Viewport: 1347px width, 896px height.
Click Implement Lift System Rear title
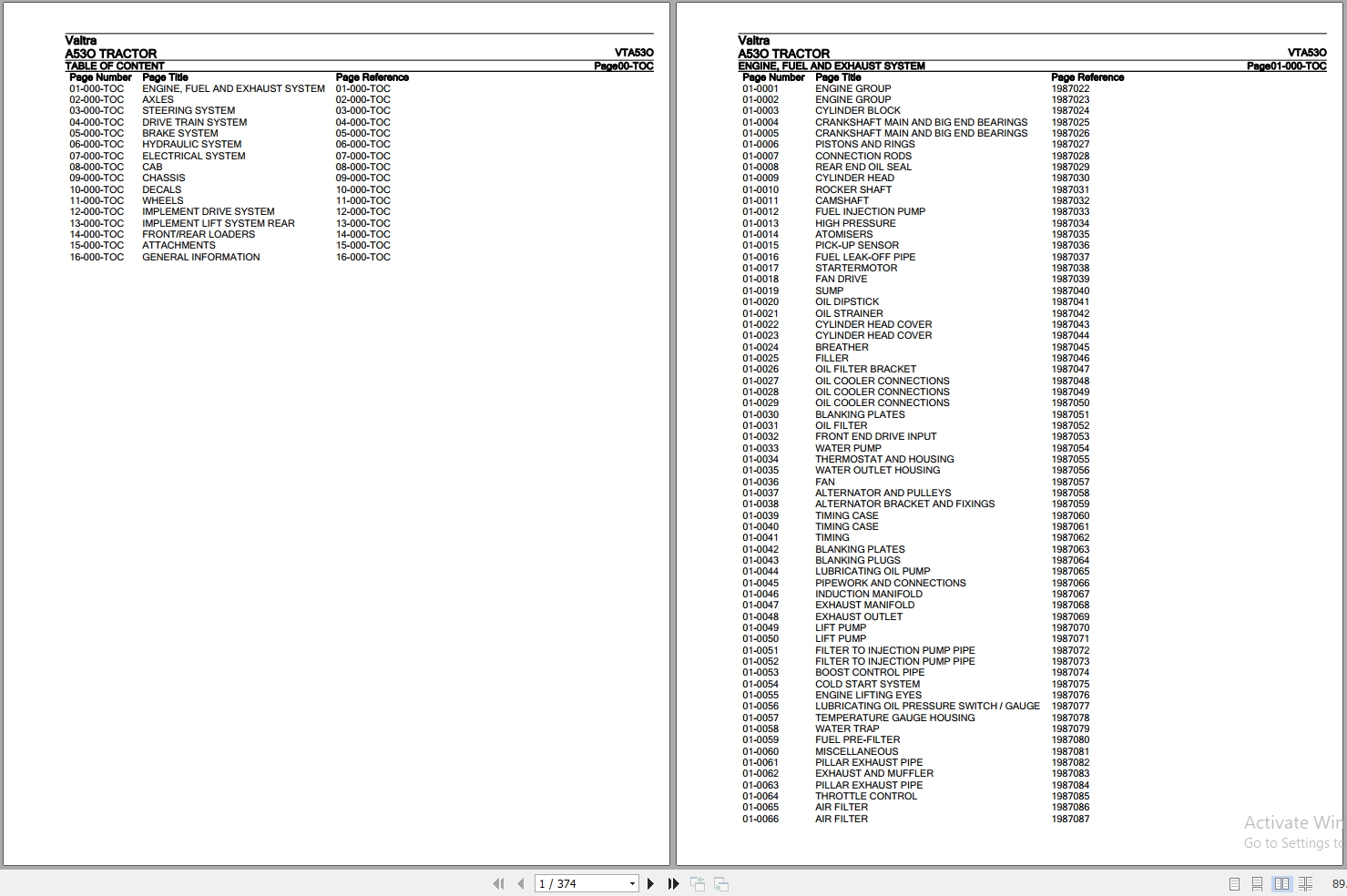[x=218, y=223]
